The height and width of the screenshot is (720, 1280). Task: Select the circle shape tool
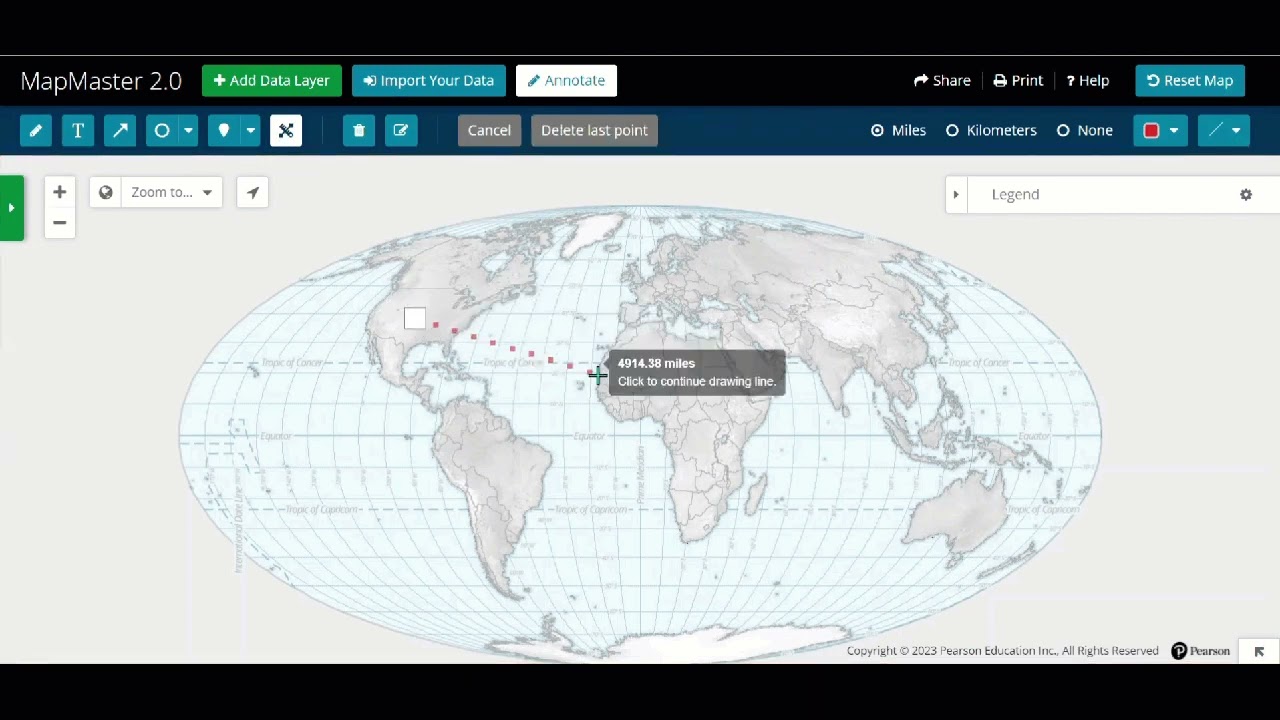pos(161,130)
